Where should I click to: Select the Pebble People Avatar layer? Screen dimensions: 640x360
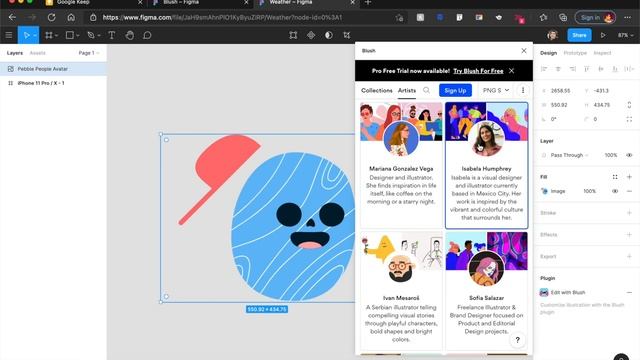point(53,69)
